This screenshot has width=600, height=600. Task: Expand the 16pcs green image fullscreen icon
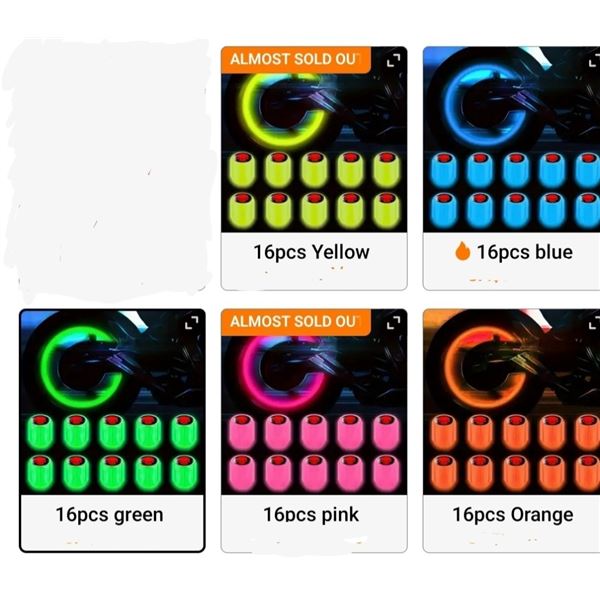(x=191, y=323)
